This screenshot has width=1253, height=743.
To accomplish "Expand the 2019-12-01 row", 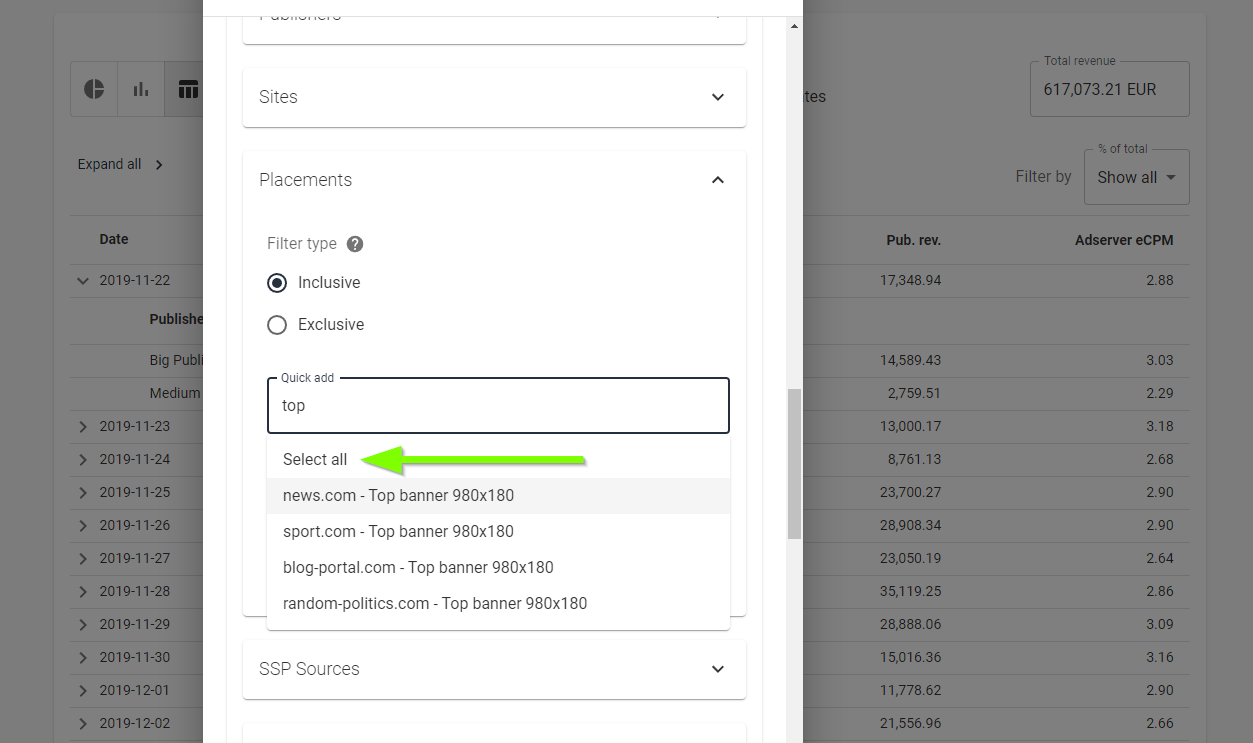I will point(83,690).
